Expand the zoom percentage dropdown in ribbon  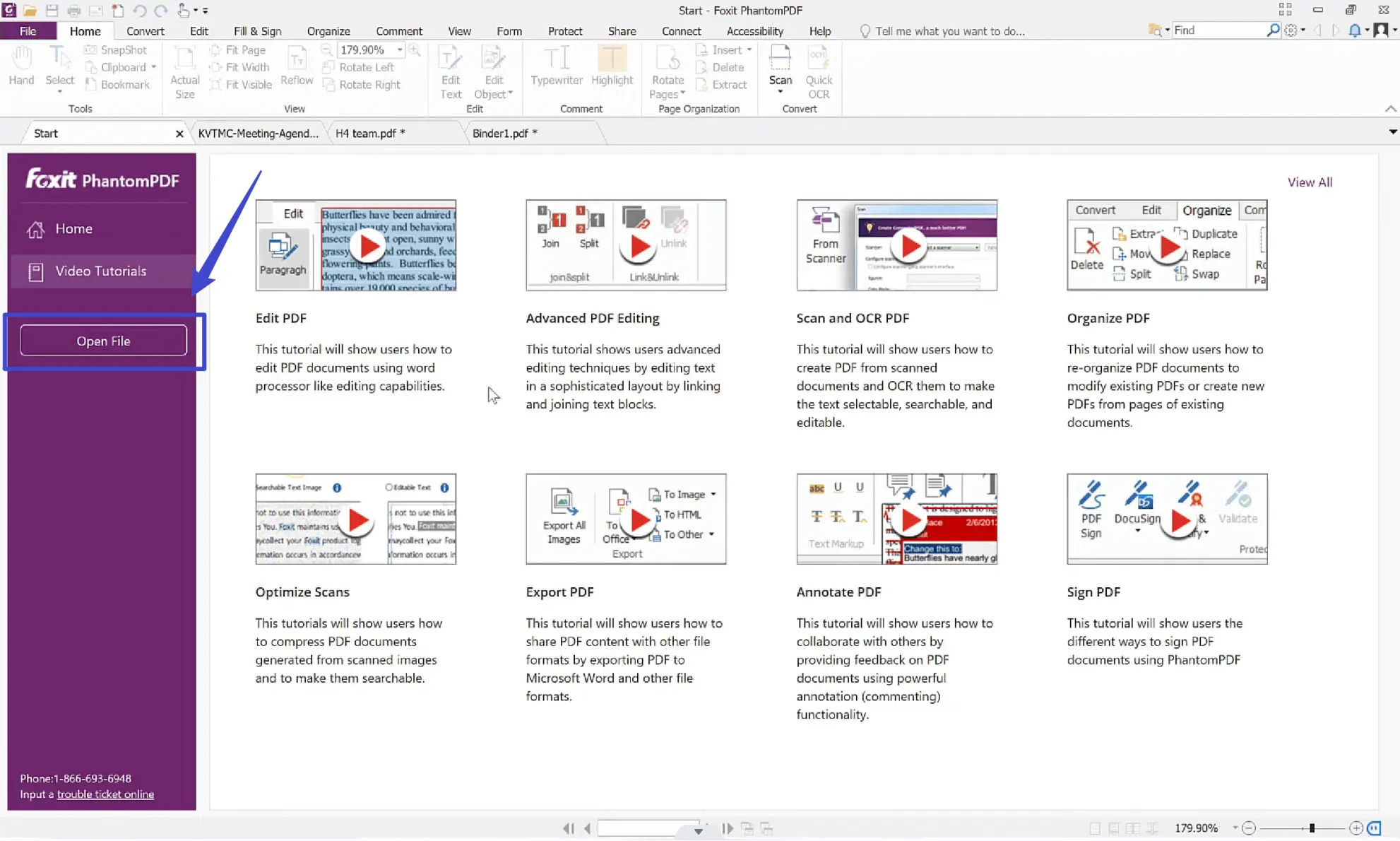[x=400, y=50]
